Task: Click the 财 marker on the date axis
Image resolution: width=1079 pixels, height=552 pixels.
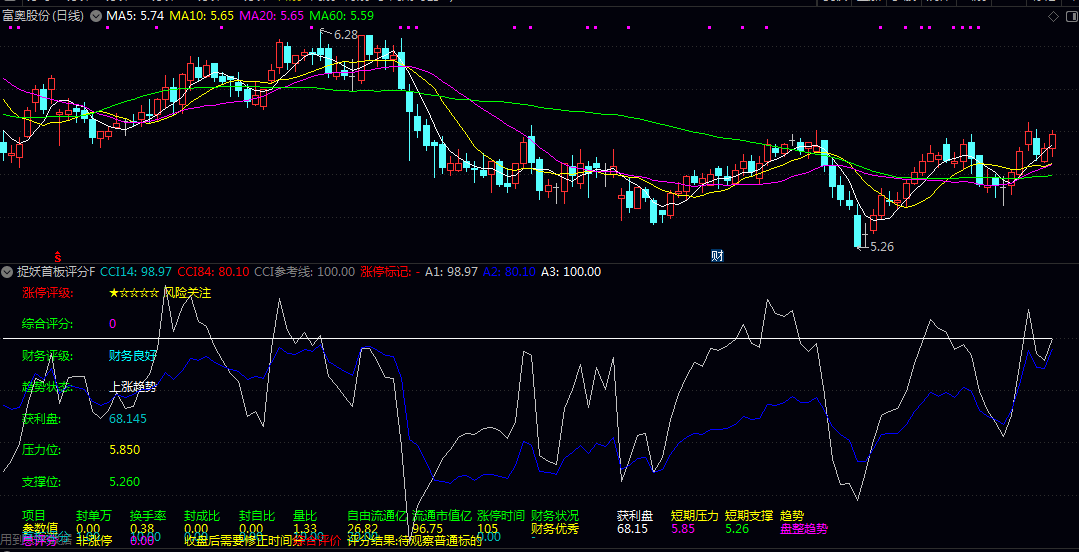Action: coord(717,256)
